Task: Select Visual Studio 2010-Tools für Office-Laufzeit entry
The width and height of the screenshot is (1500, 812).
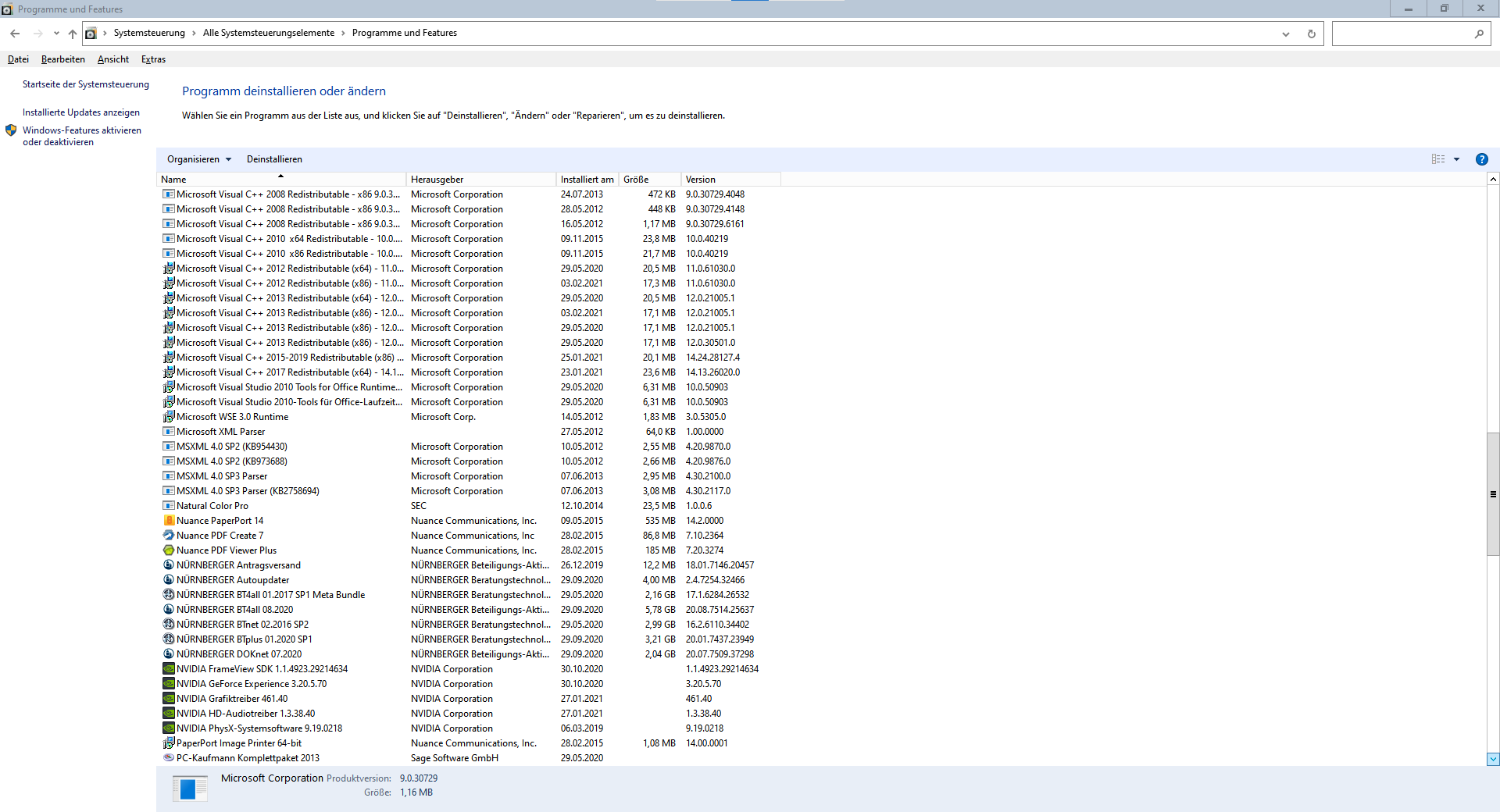Action: [x=470, y=402]
